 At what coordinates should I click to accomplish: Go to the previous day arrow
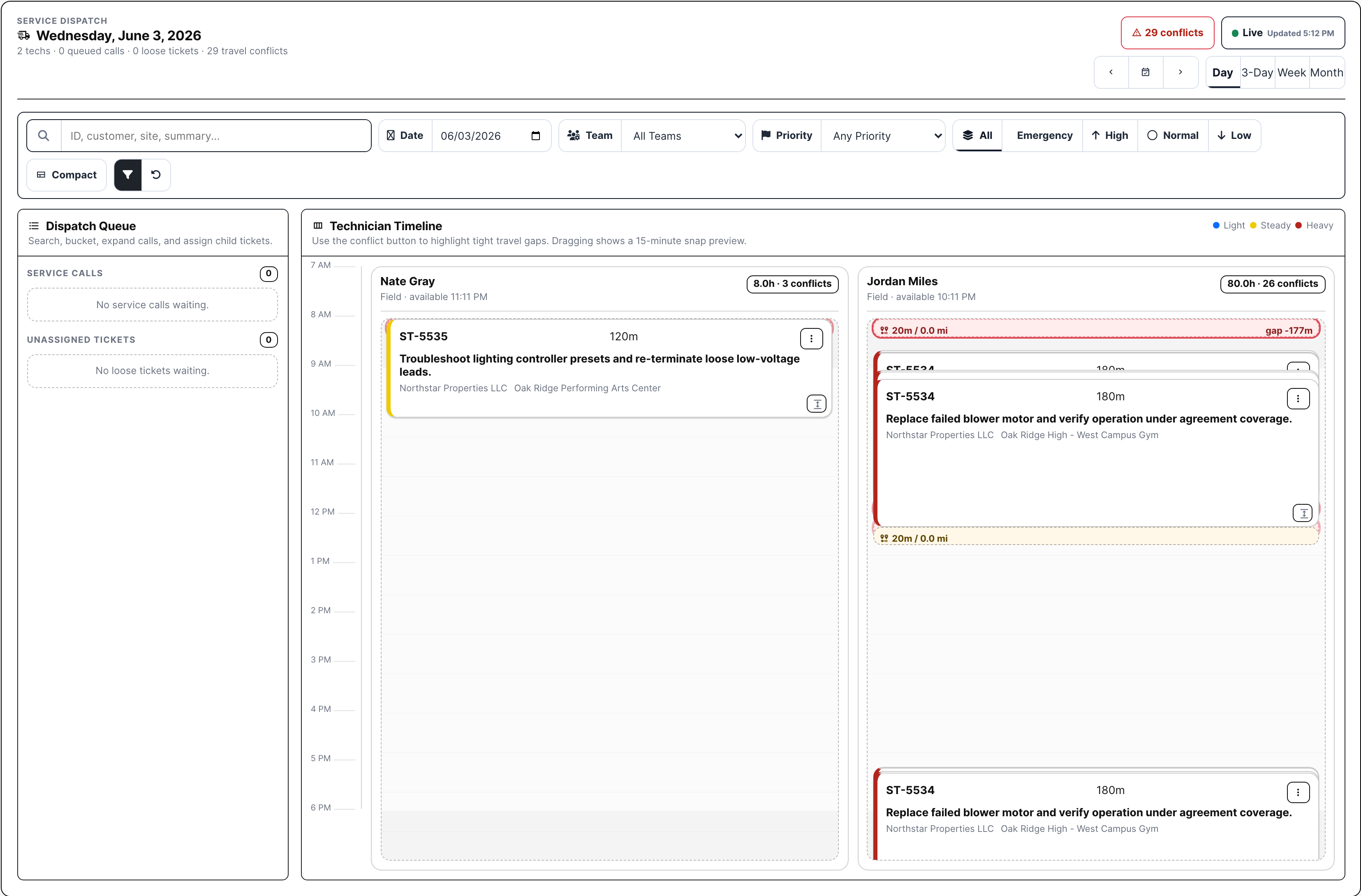coord(1111,72)
